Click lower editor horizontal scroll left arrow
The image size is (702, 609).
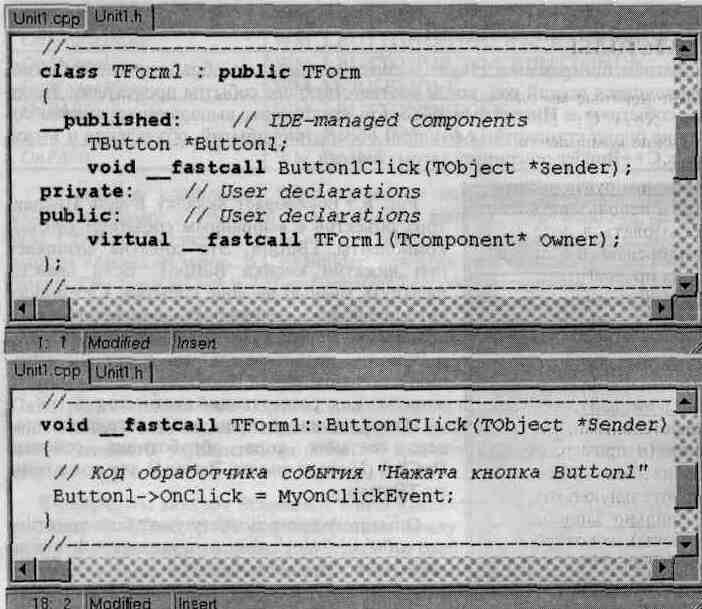coord(22,569)
